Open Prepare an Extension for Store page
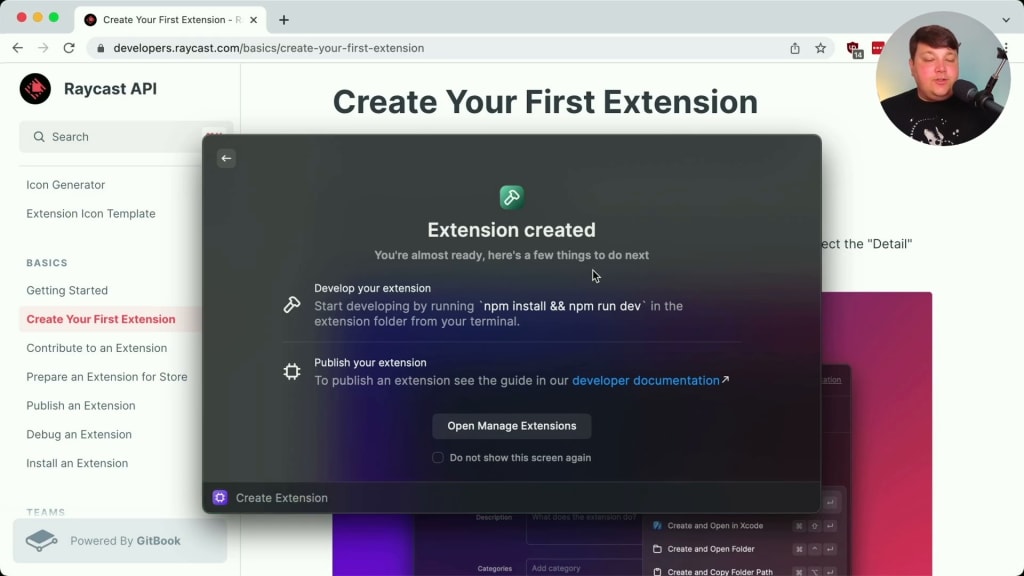Screen dimensions: 1024x576 point(106,376)
